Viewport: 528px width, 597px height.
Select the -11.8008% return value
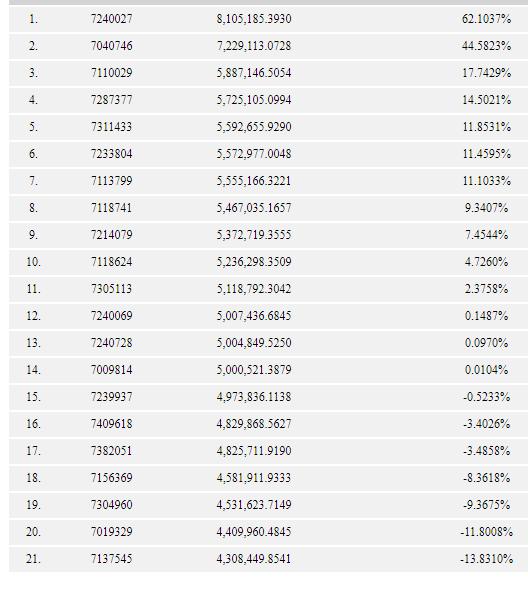coord(487,532)
